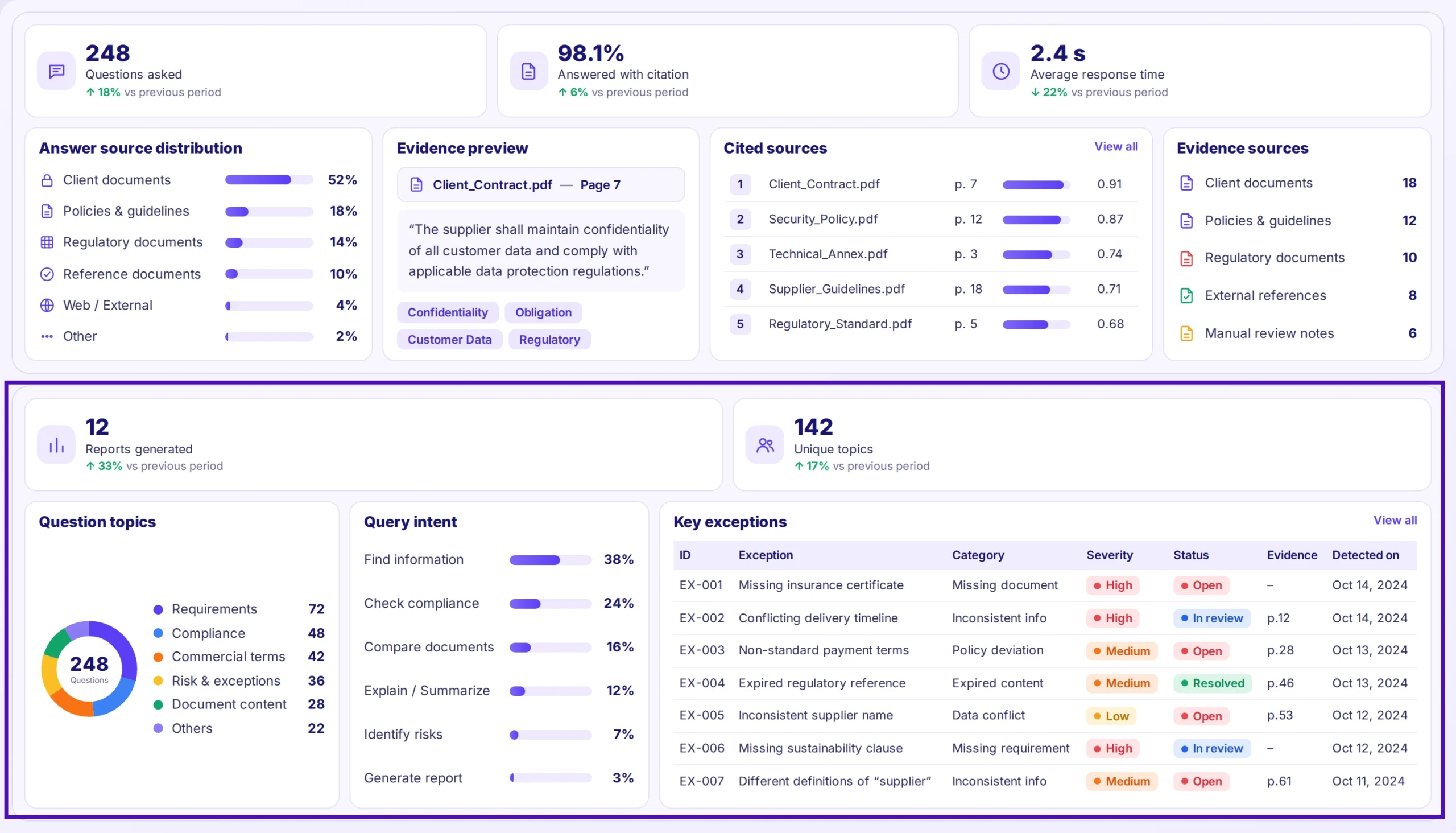Click the Reports generated bar chart icon
Screen dimensions: 1456x833
pyautogui.click(x=56, y=444)
